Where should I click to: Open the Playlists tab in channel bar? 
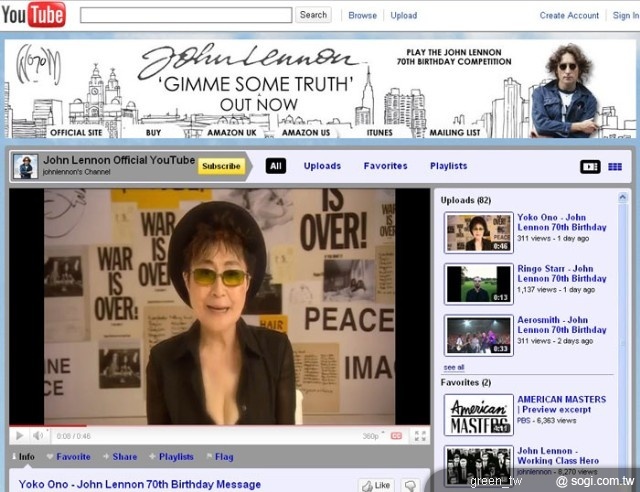[x=448, y=166]
